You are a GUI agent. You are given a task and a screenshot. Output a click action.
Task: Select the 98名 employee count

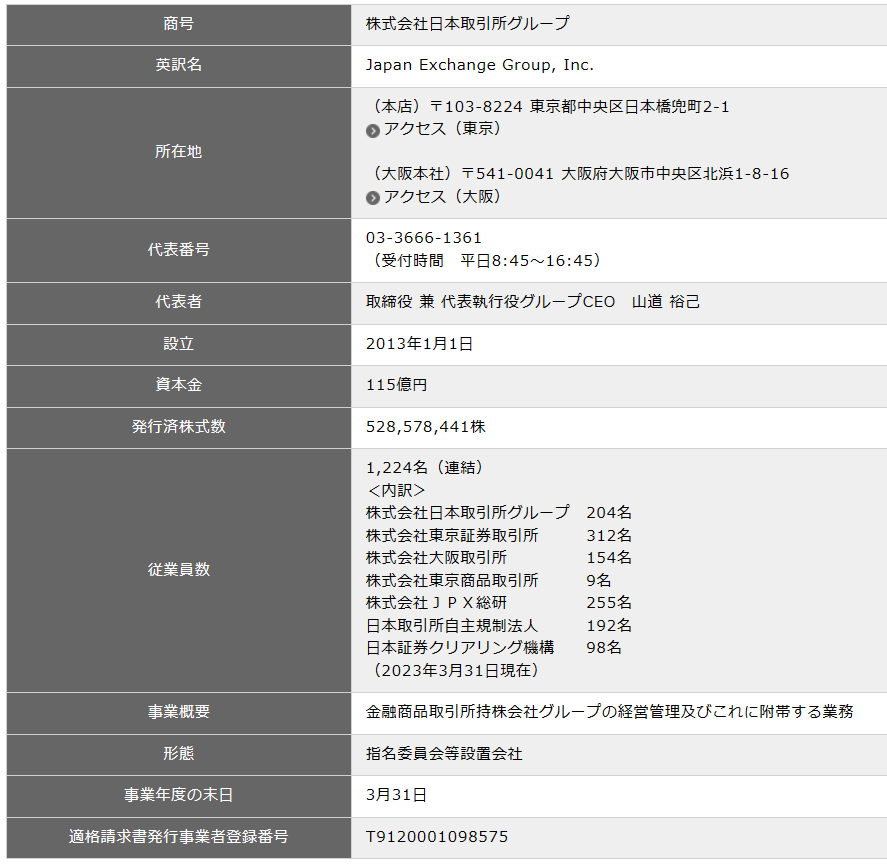point(604,648)
